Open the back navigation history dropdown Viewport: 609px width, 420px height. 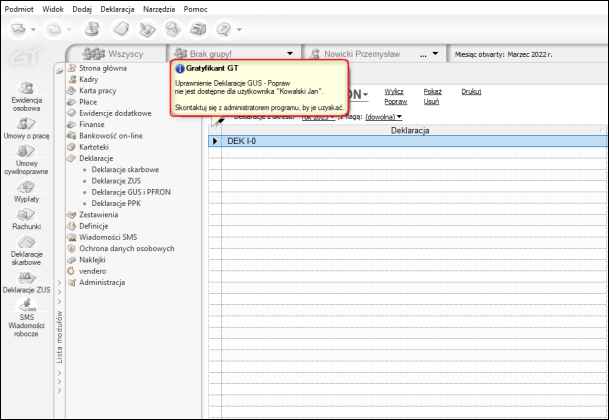[x=33, y=29]
